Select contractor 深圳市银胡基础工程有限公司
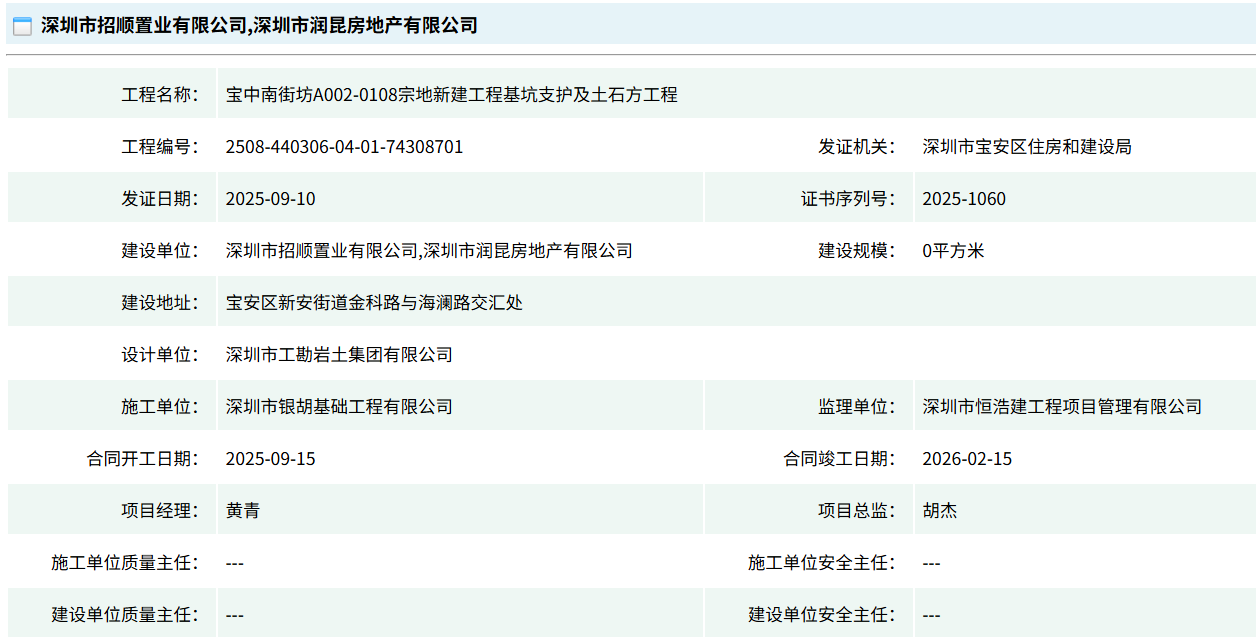Screen dimensions: 1256x637 [x=339, y=407]
